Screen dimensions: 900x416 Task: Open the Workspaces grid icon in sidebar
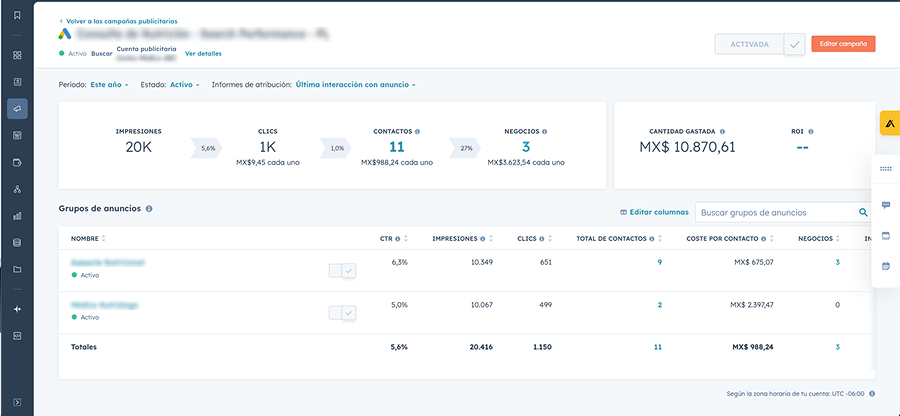tap(17, 55)
